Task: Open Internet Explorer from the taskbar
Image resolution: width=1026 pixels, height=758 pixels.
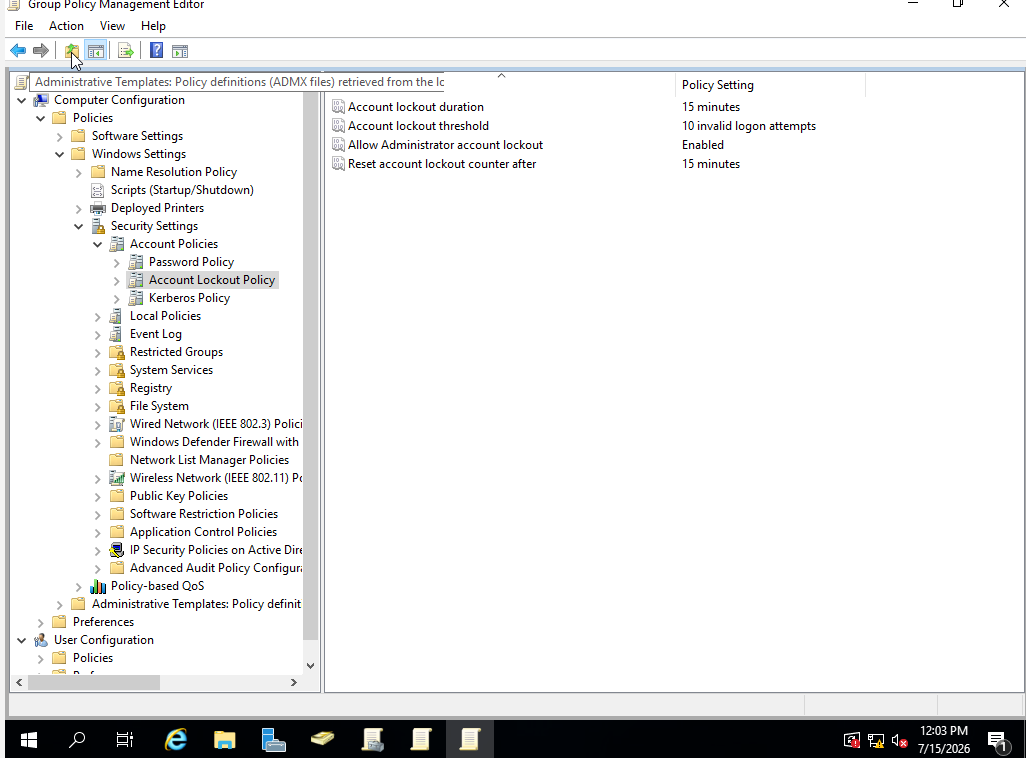Action: (175, 740)
